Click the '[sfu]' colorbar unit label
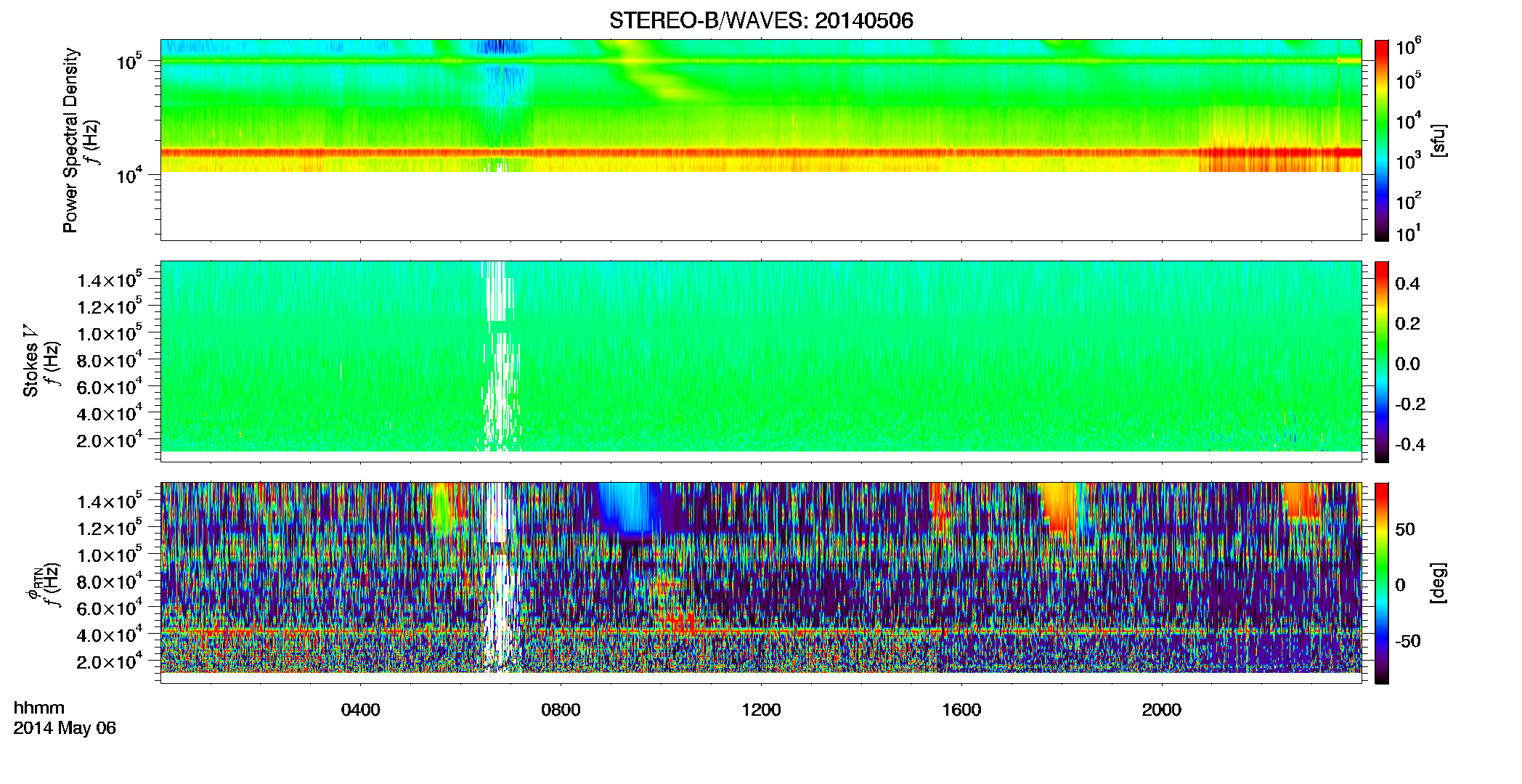The width and height of the screenshot is (1522, 784). (x=1438, y=140)
